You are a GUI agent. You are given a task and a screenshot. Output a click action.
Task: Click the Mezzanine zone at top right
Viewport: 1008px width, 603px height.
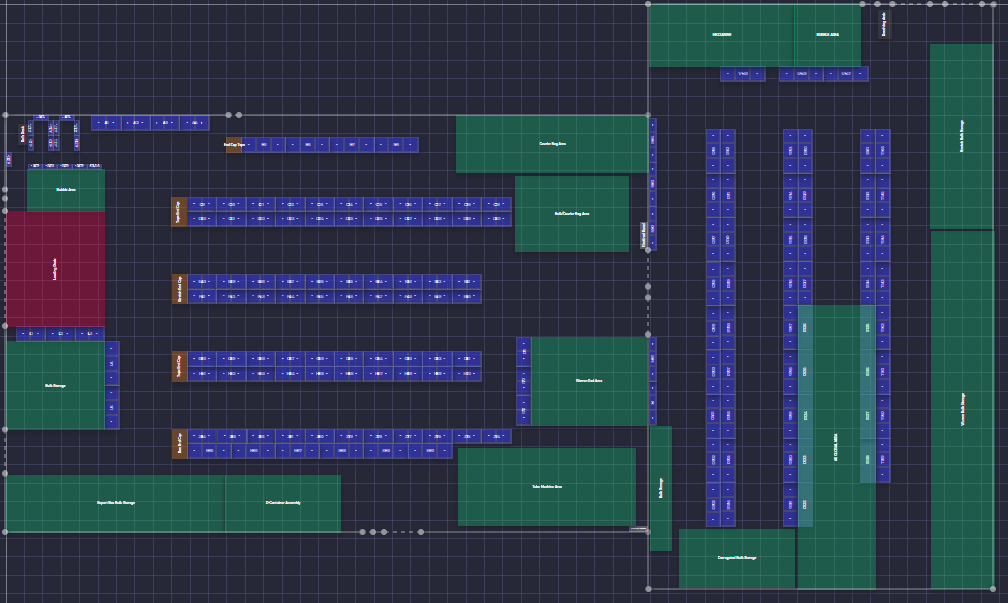(x=723, y=34)
